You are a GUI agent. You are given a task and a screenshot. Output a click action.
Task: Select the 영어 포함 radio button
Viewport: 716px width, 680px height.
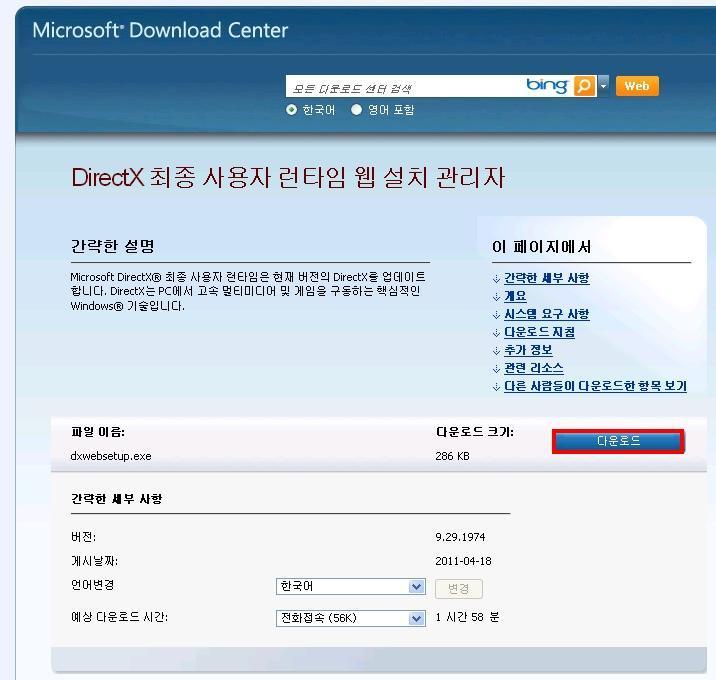point(357,110)
